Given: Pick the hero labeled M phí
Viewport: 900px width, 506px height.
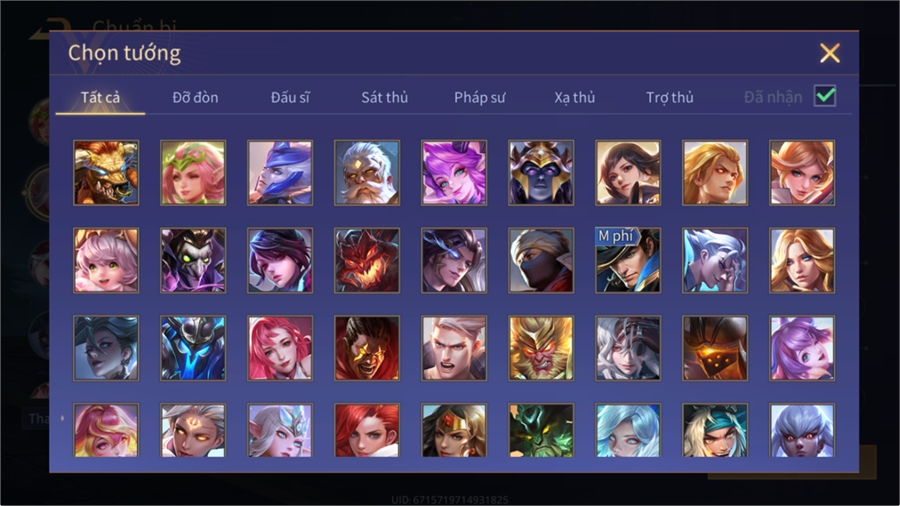Looking at the screenshot, I should pyautogui.click(x=628, y=260).
